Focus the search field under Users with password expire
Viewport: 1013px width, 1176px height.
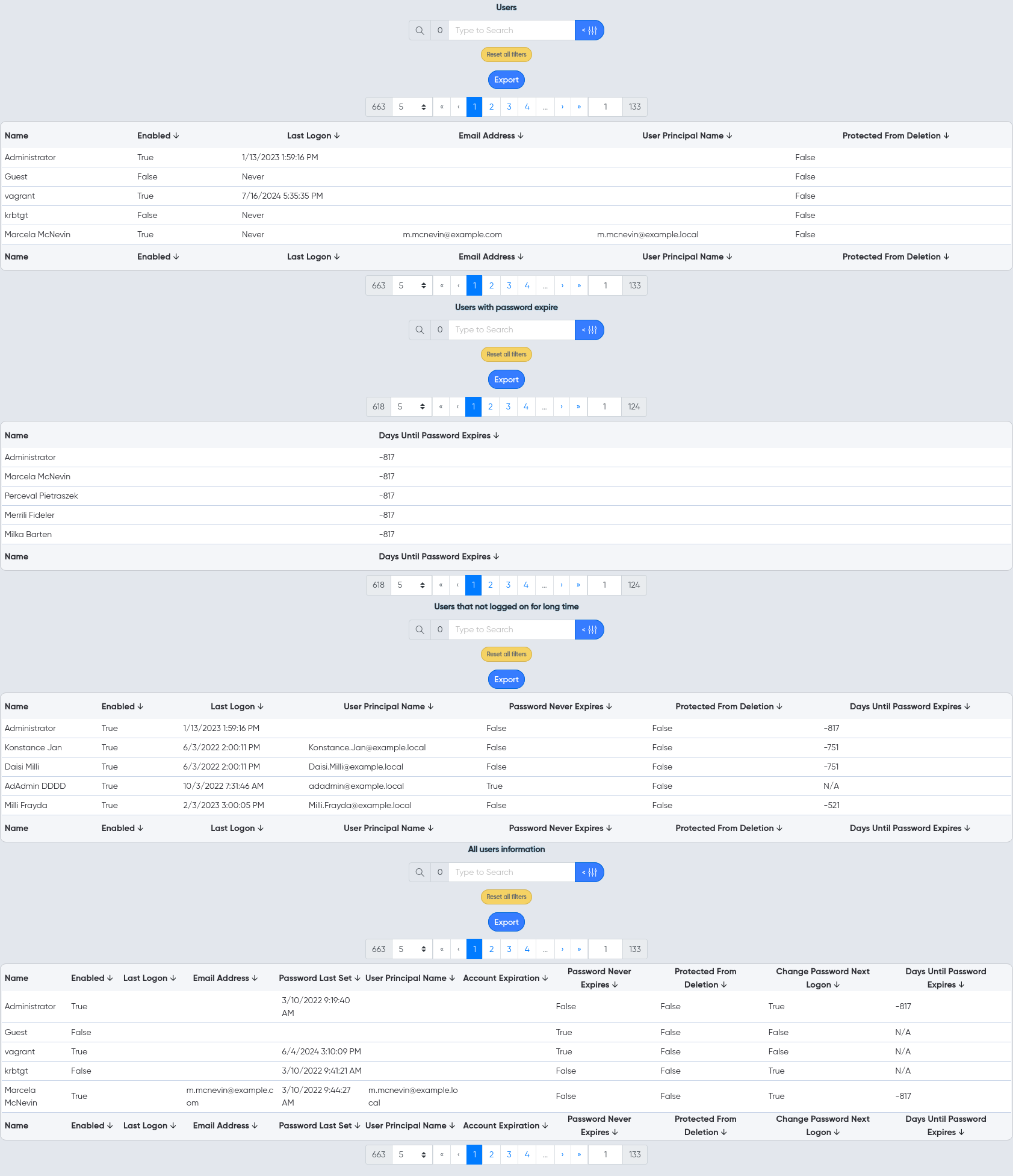(512, 330)
